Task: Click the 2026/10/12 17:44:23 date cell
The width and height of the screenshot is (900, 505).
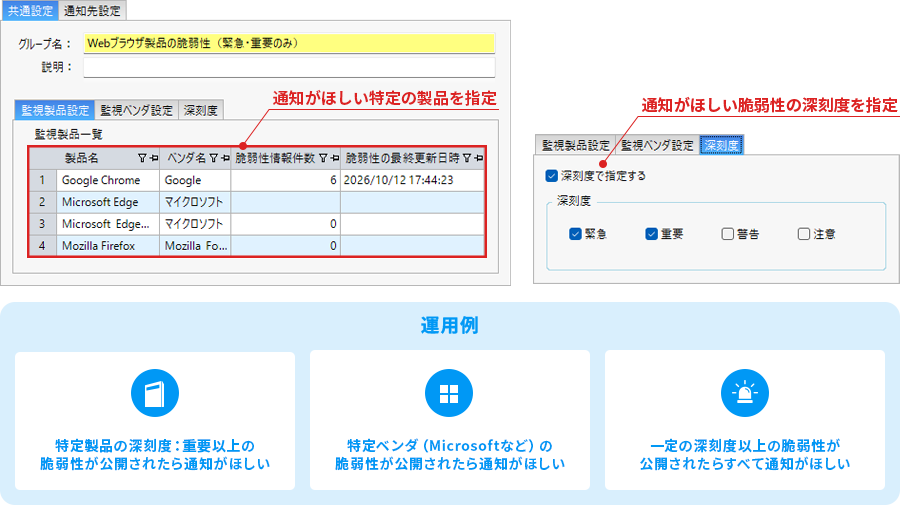Action: pos(412,180)
